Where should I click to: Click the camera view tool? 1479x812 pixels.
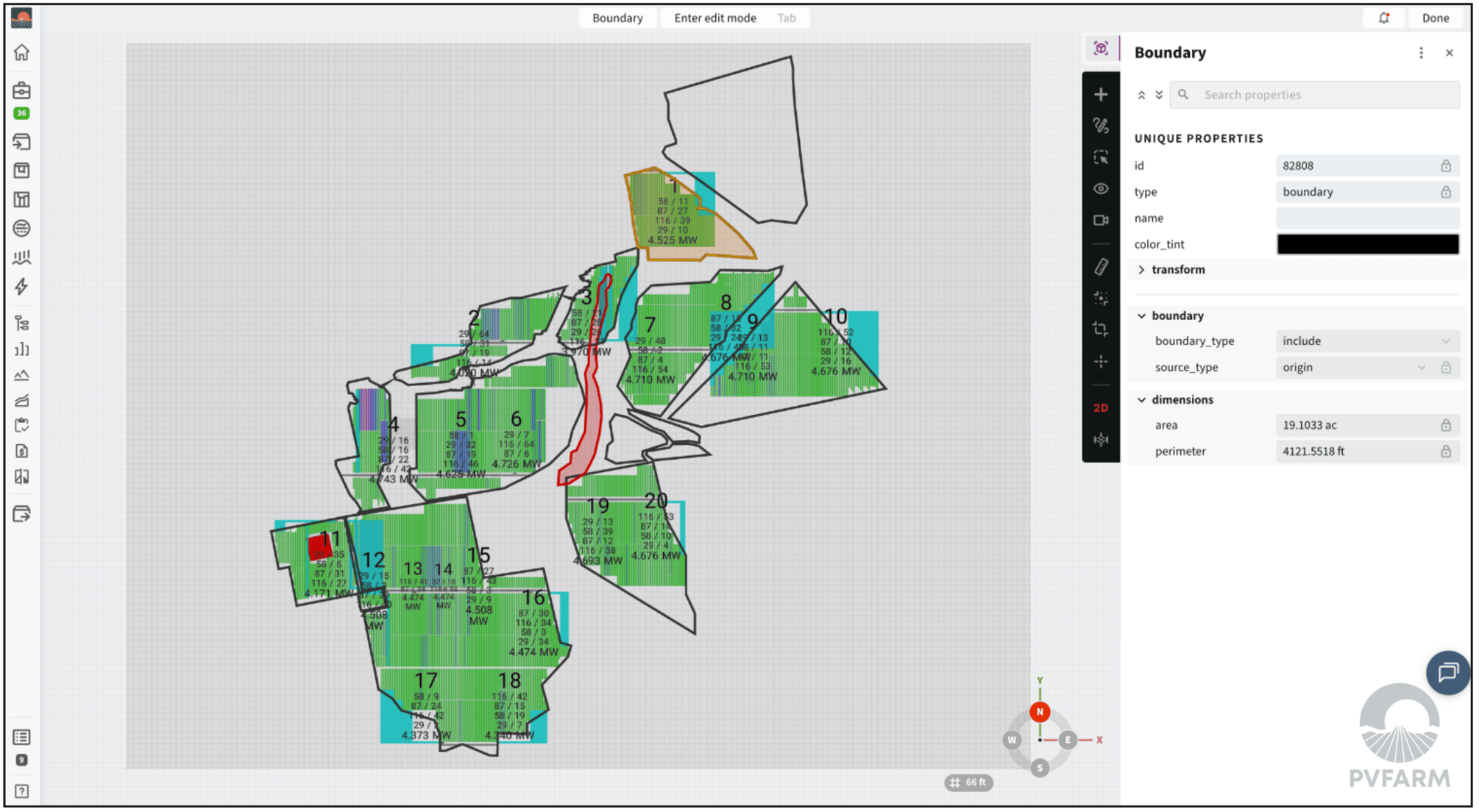coord(1101,220)
